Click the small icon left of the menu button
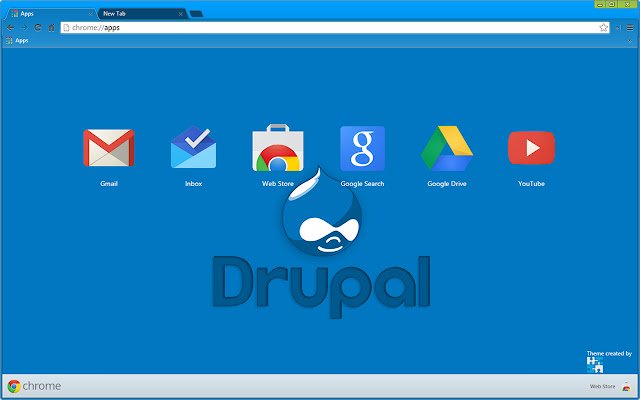The height and width of the screenshot is (400, 640). pos(618,28)
